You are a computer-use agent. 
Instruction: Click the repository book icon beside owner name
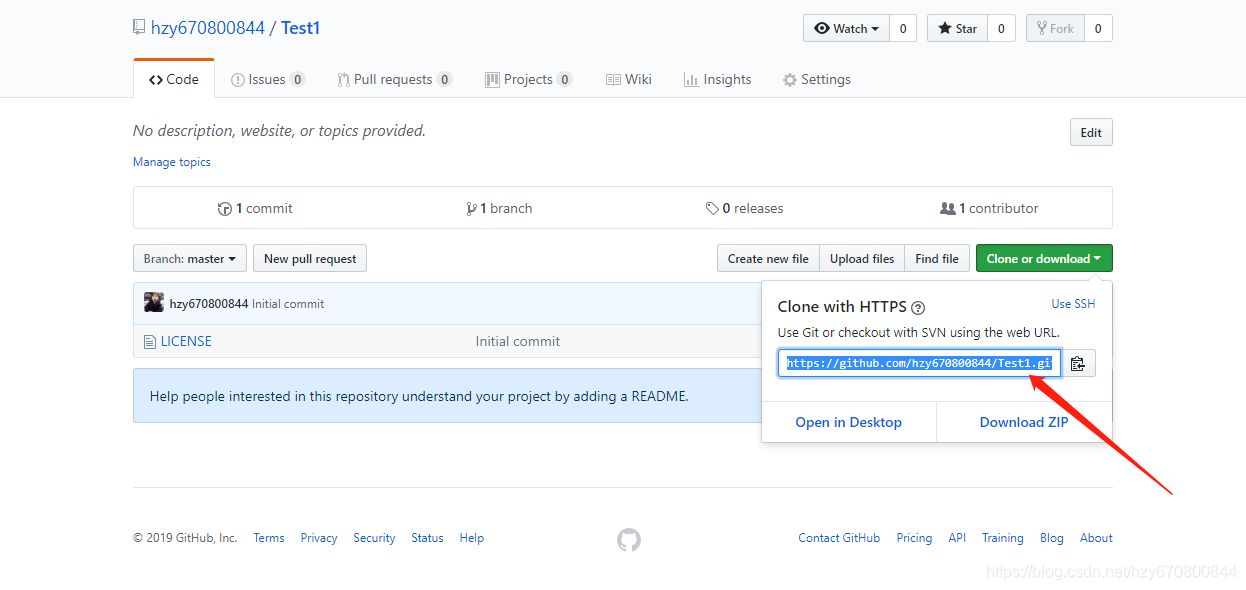(x=139, y=28)
